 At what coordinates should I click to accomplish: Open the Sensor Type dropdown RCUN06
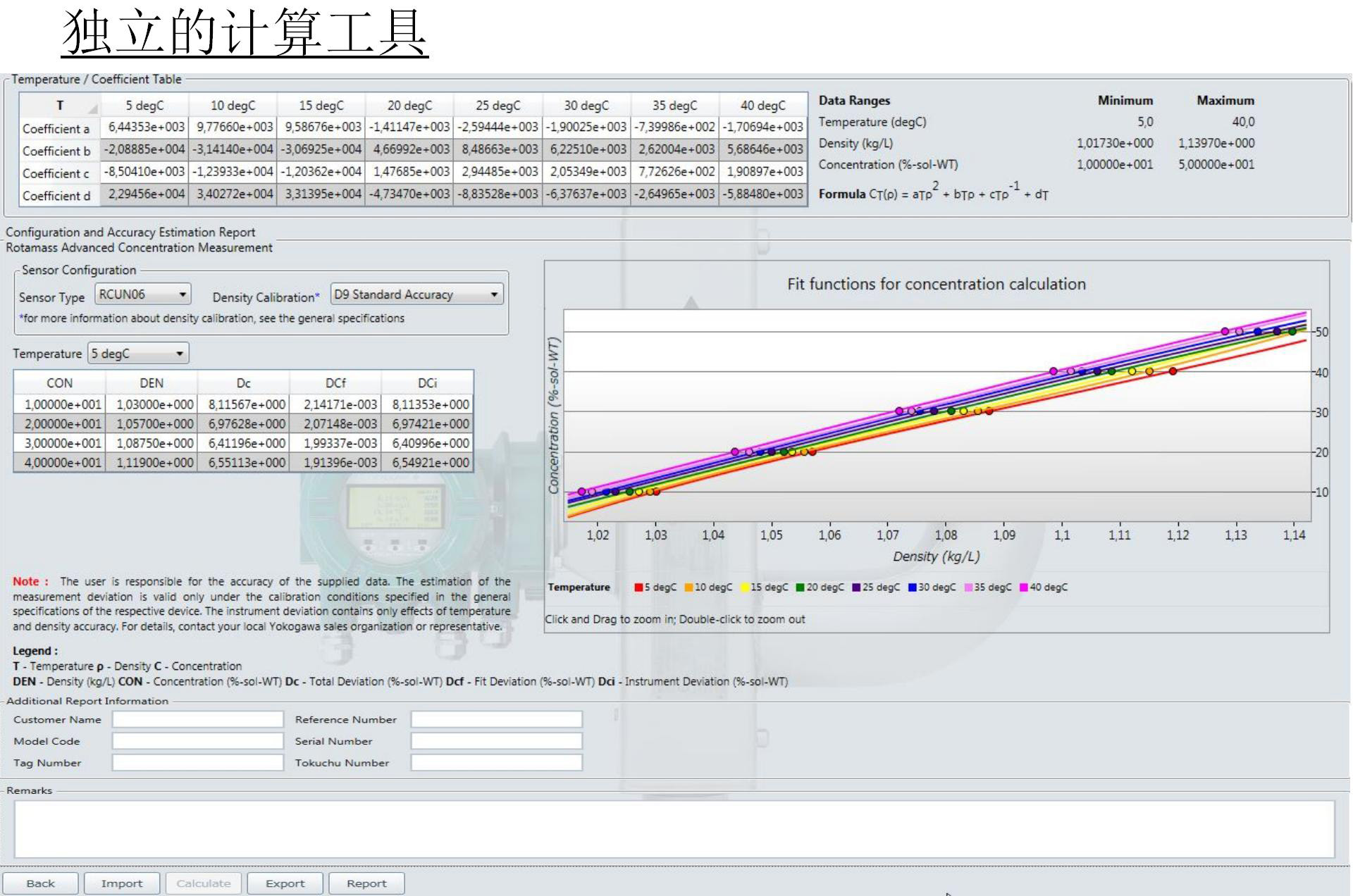point(143,294)
